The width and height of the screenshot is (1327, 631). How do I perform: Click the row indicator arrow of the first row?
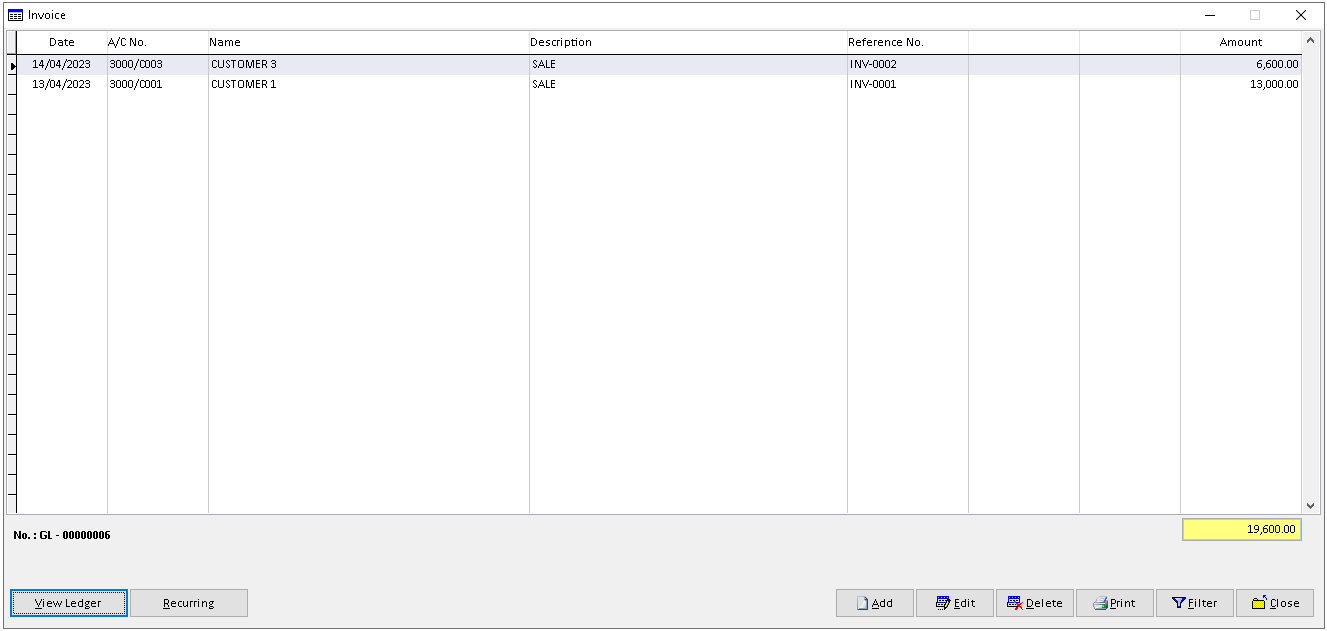[13, 65]
